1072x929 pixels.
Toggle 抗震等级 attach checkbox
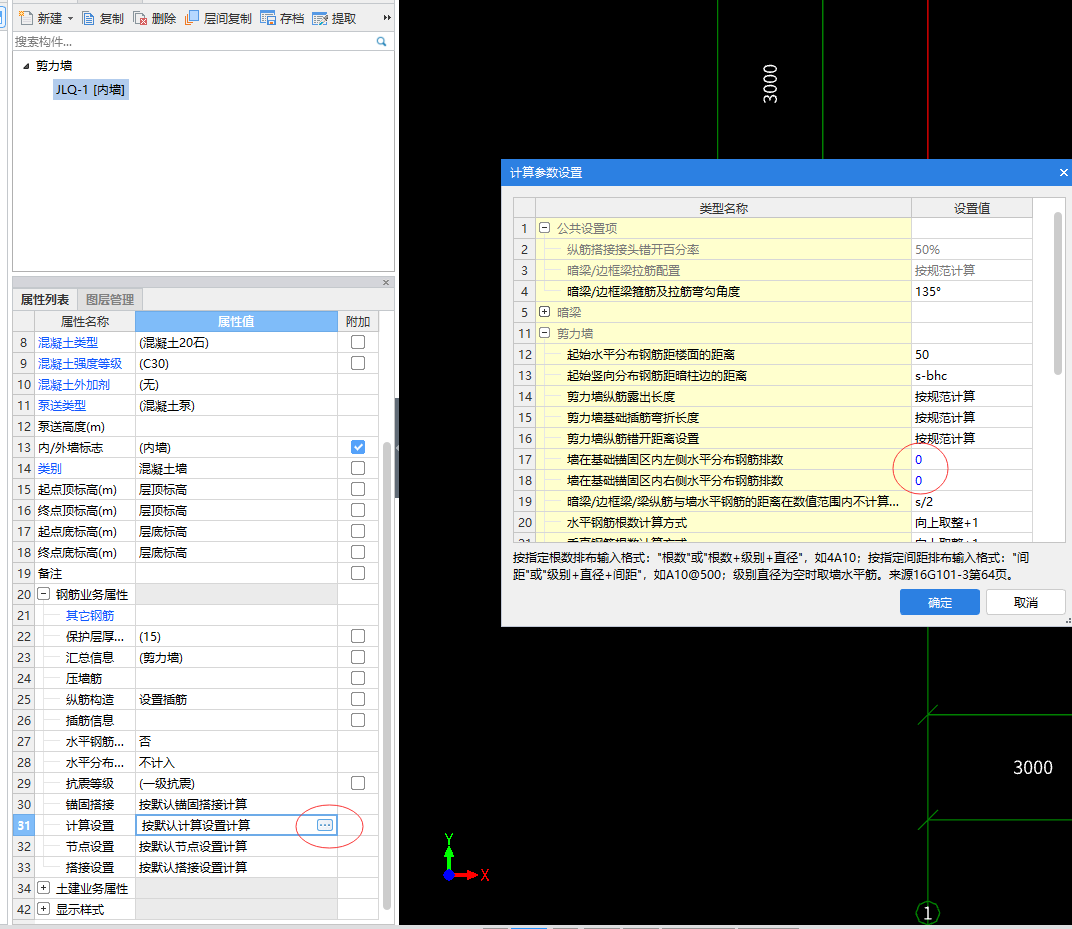click(x=358, y=783)
